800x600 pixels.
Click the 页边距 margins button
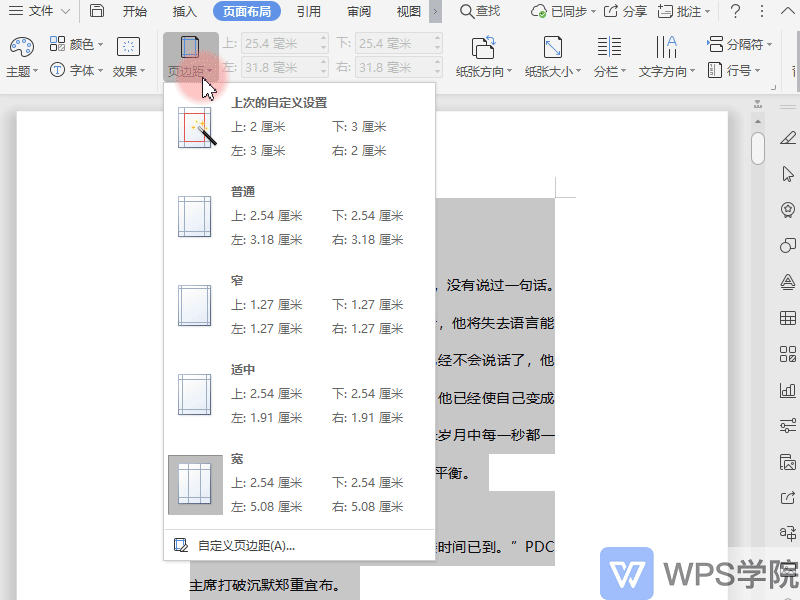(190, 57)
